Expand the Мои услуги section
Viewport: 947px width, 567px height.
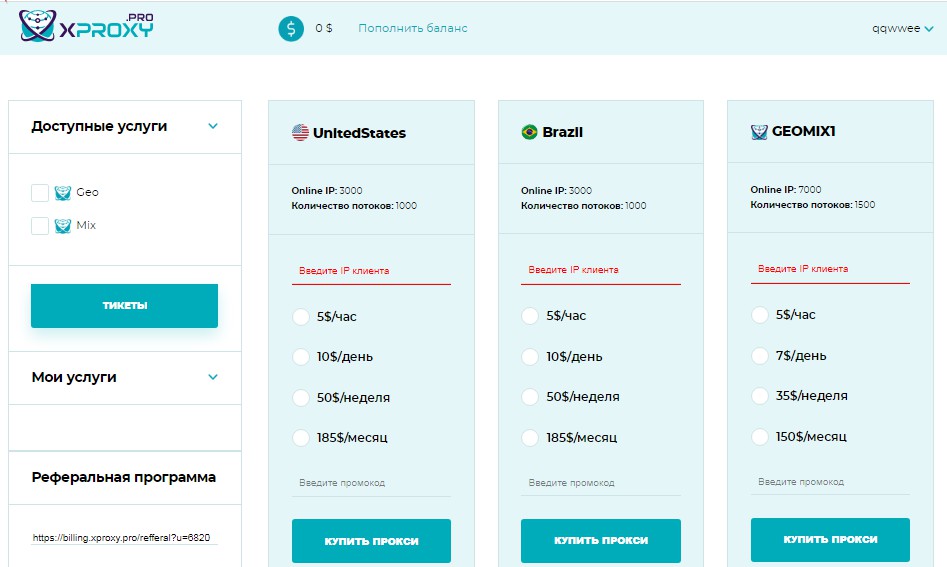click(213, 377)
